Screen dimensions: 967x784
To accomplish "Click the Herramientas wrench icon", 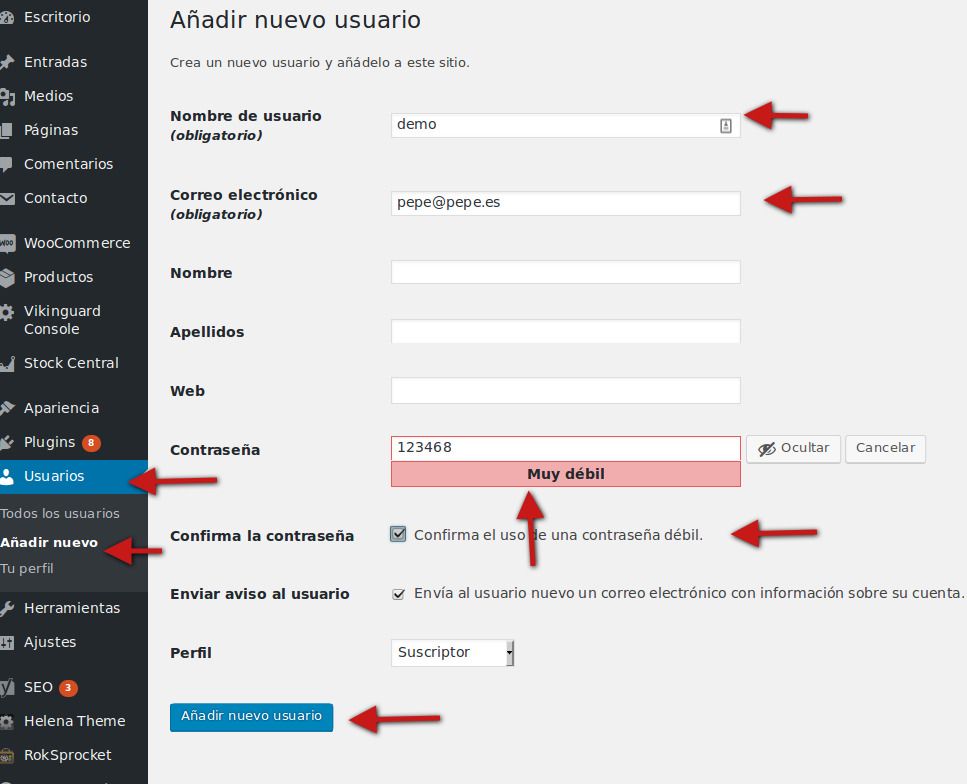I will (x=7, y=609).
